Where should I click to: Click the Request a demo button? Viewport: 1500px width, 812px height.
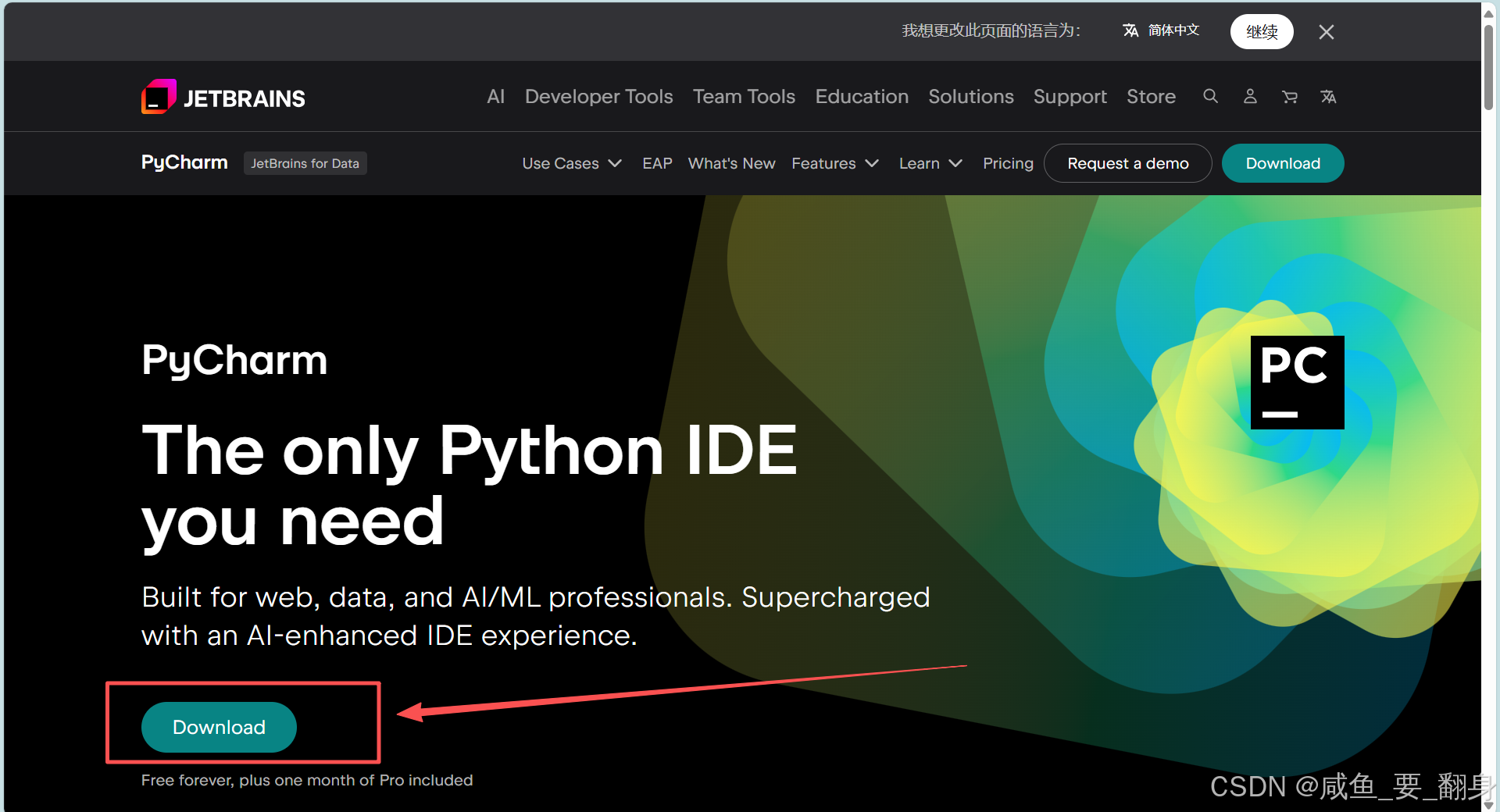coord(1128,163)
